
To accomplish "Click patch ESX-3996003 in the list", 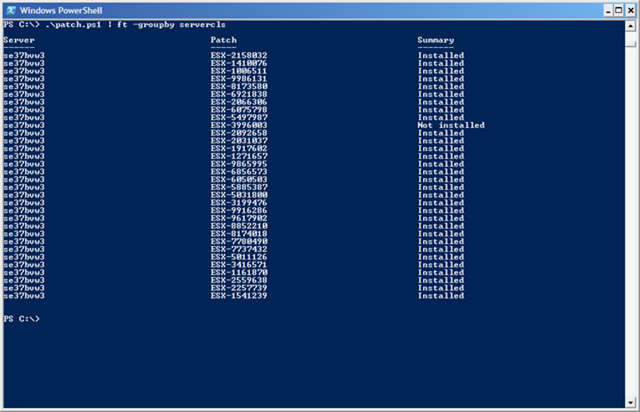I will [x=239, y=125].
